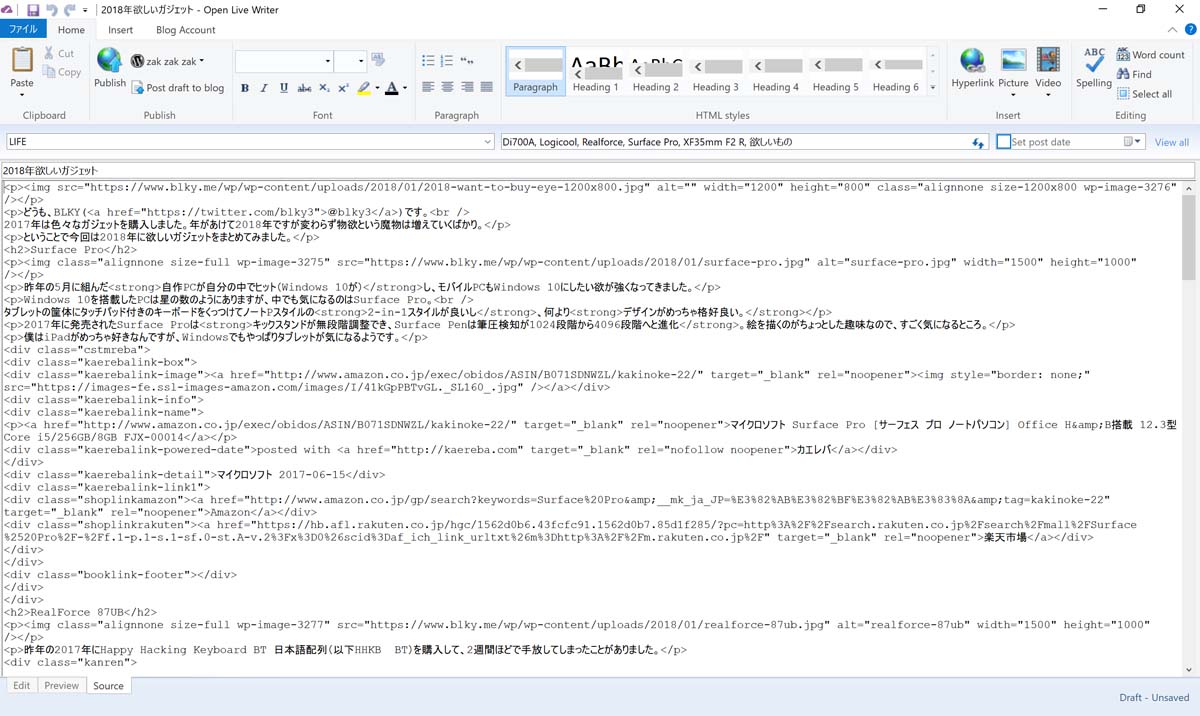Open the Blog Account ribbon tab
Screen dimensions: 1200x716
tap(186, 30)
